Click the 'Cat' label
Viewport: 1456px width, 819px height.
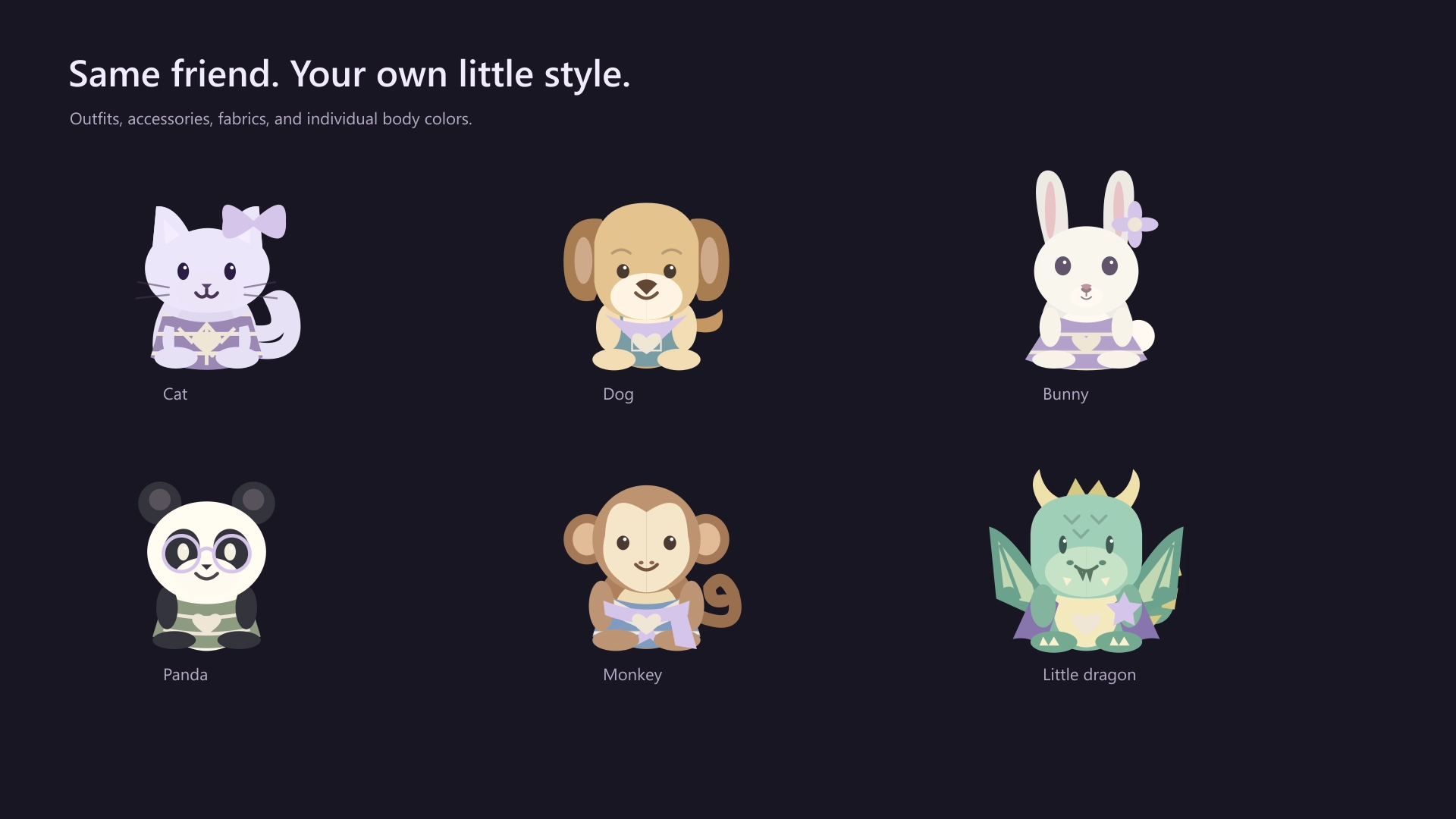175,394
